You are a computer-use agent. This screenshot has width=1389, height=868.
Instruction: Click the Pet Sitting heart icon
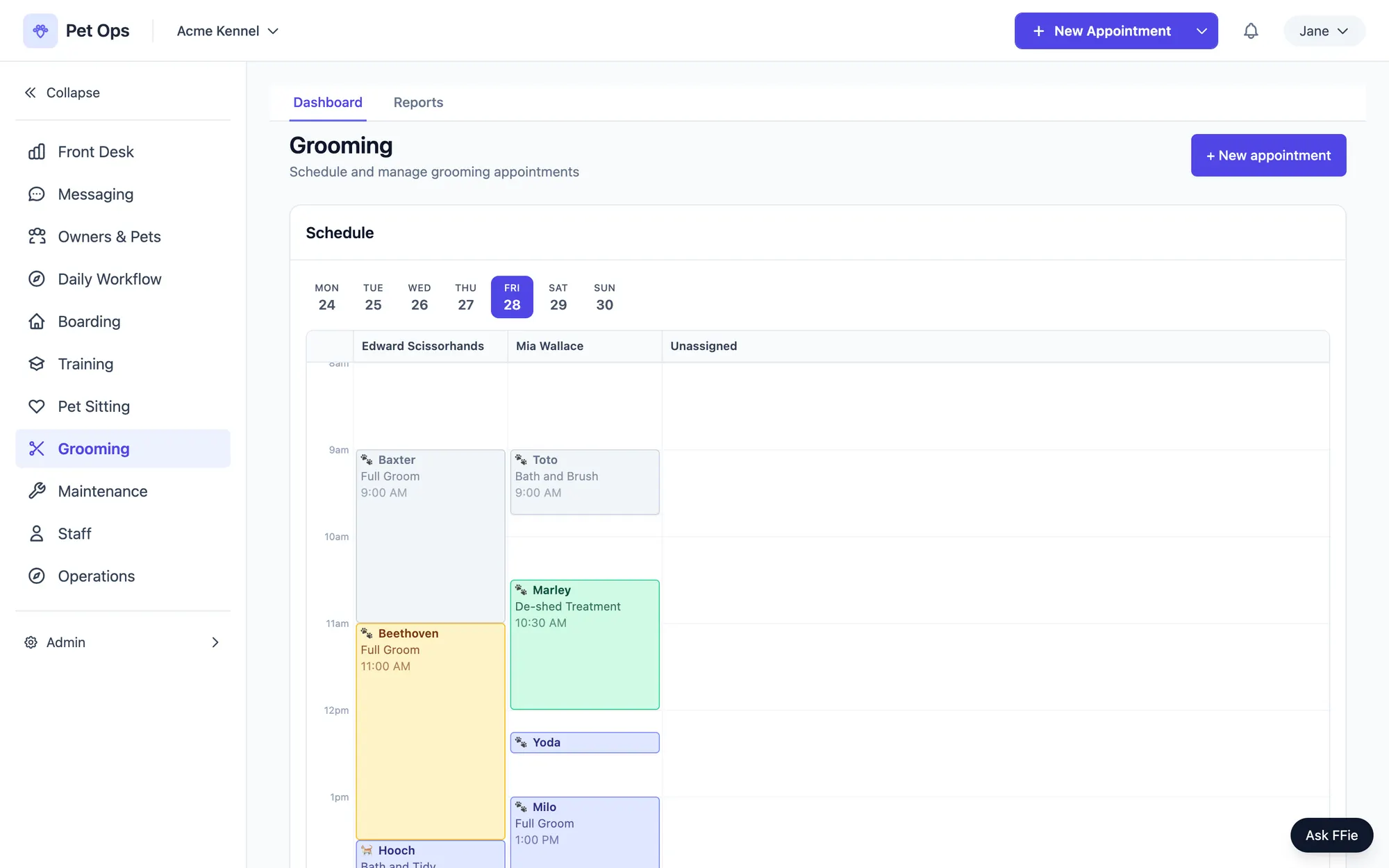click(37, 406)
